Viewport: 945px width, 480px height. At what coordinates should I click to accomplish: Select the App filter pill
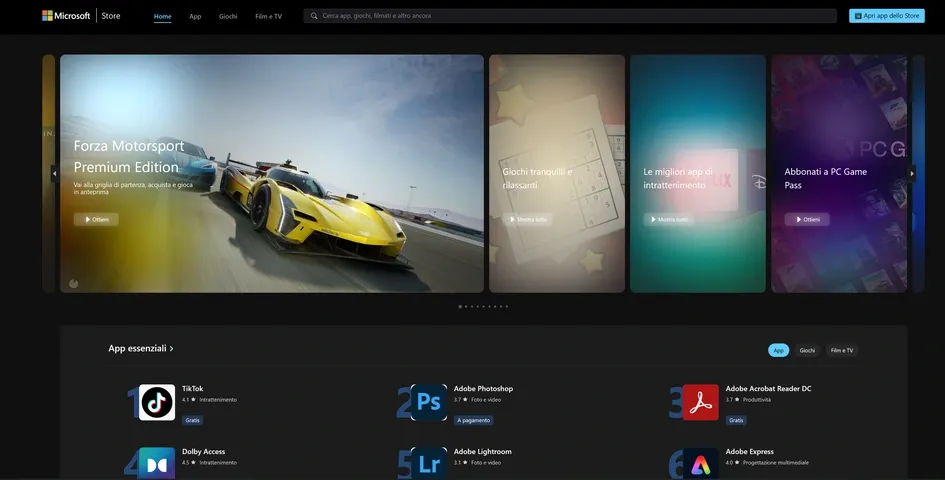pyautogui.click(x=778, y=350)
